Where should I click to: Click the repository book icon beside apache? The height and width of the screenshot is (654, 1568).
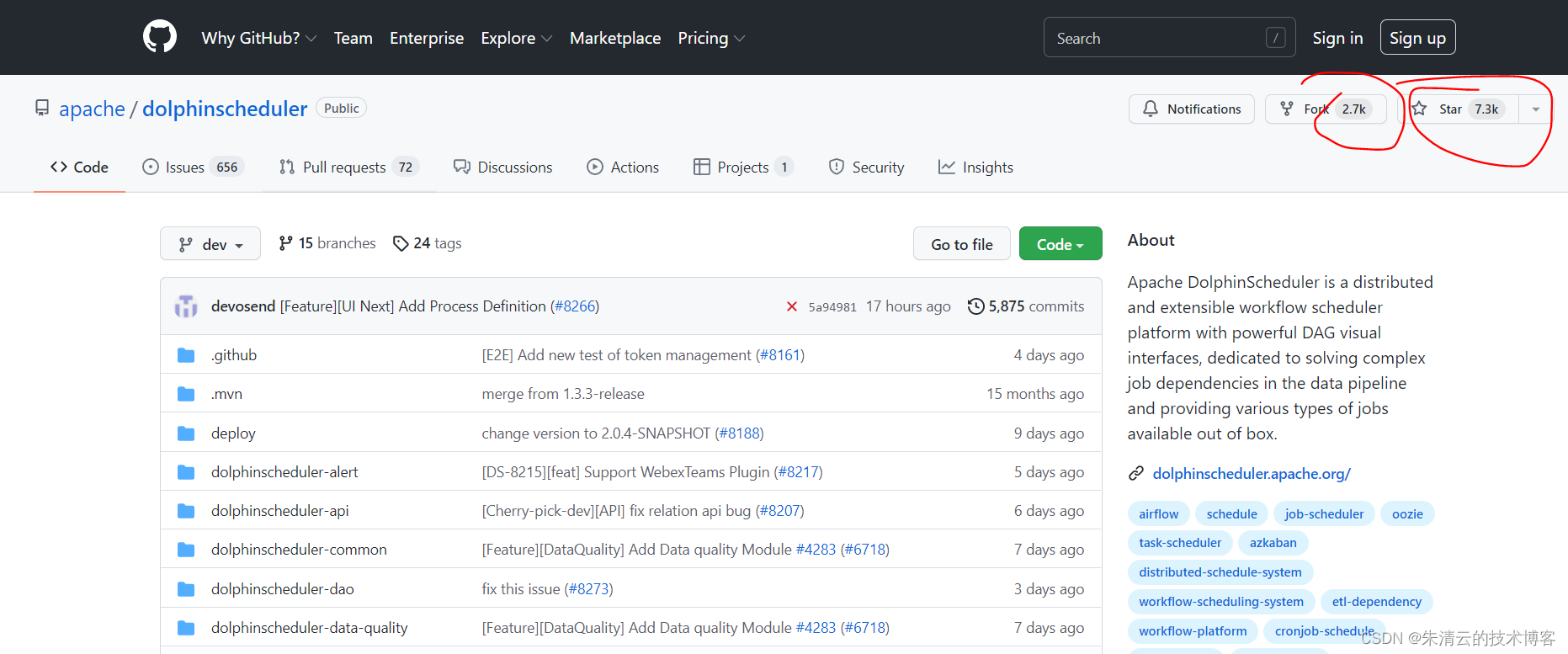[x=42, y=108]
